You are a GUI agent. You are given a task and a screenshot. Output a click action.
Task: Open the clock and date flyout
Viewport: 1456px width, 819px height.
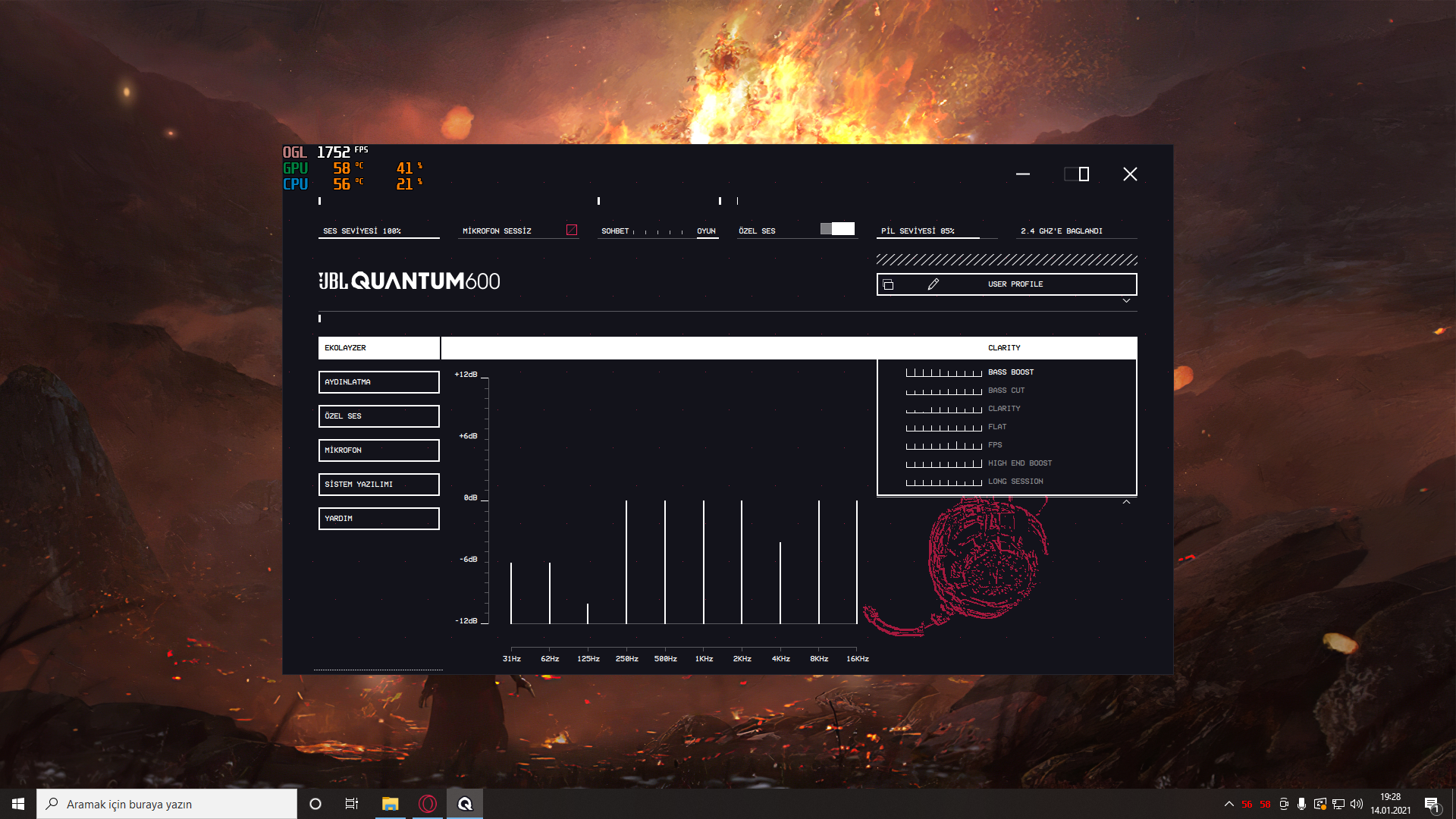[1391, 804]
